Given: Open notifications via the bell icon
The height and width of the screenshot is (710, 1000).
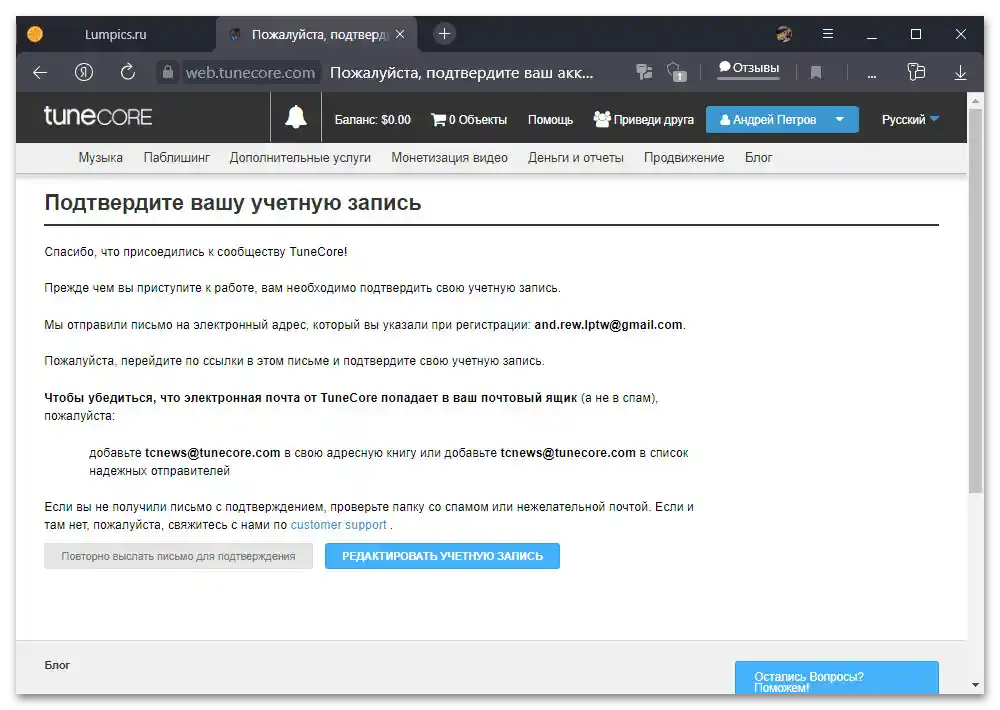Looking at the screenshot, I should tap(295, 117).
